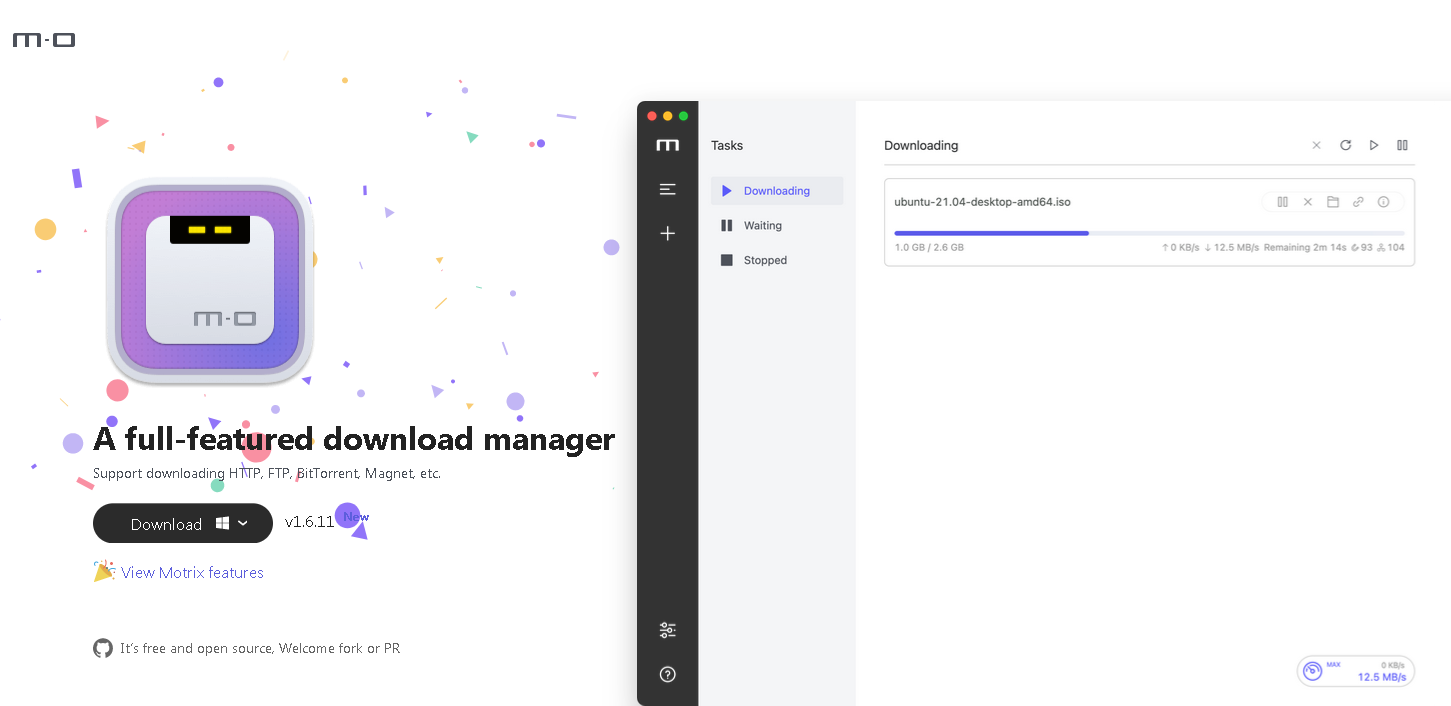Image resolution: width=1451 pixels, height=706 pixels.
Task: Open the task list menu icon in sidebar
Action: (x=668, y=189)
